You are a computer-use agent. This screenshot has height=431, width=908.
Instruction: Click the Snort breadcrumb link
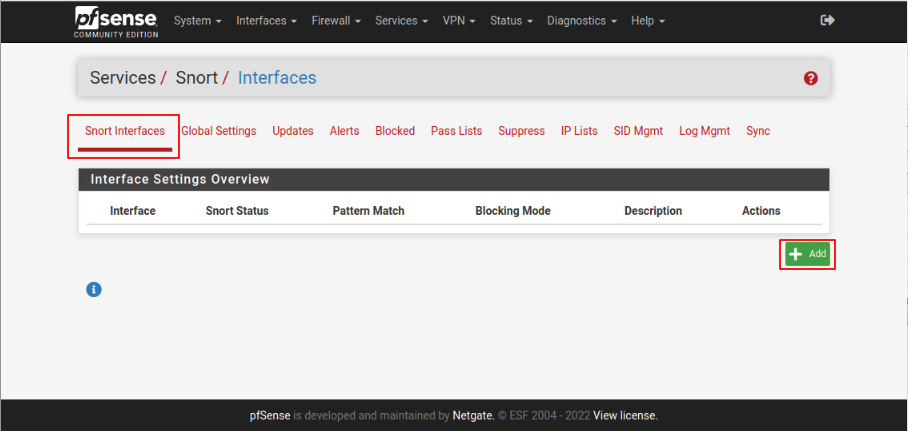click(196, 78)
